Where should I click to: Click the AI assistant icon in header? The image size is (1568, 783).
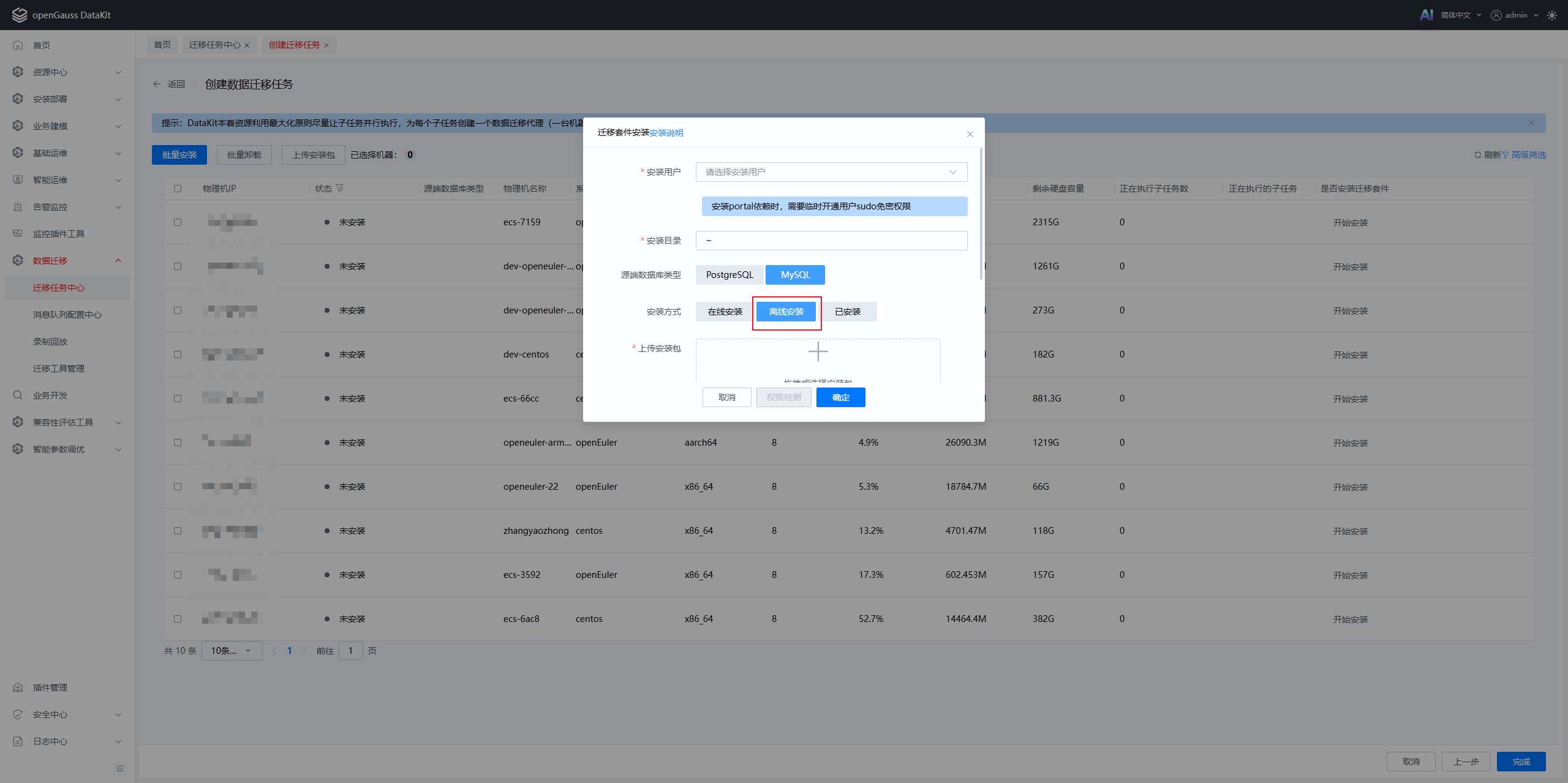1426,15
